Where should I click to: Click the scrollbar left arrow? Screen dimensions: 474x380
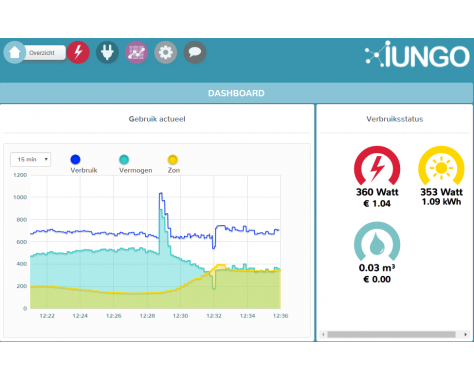(x=323, y=334)
